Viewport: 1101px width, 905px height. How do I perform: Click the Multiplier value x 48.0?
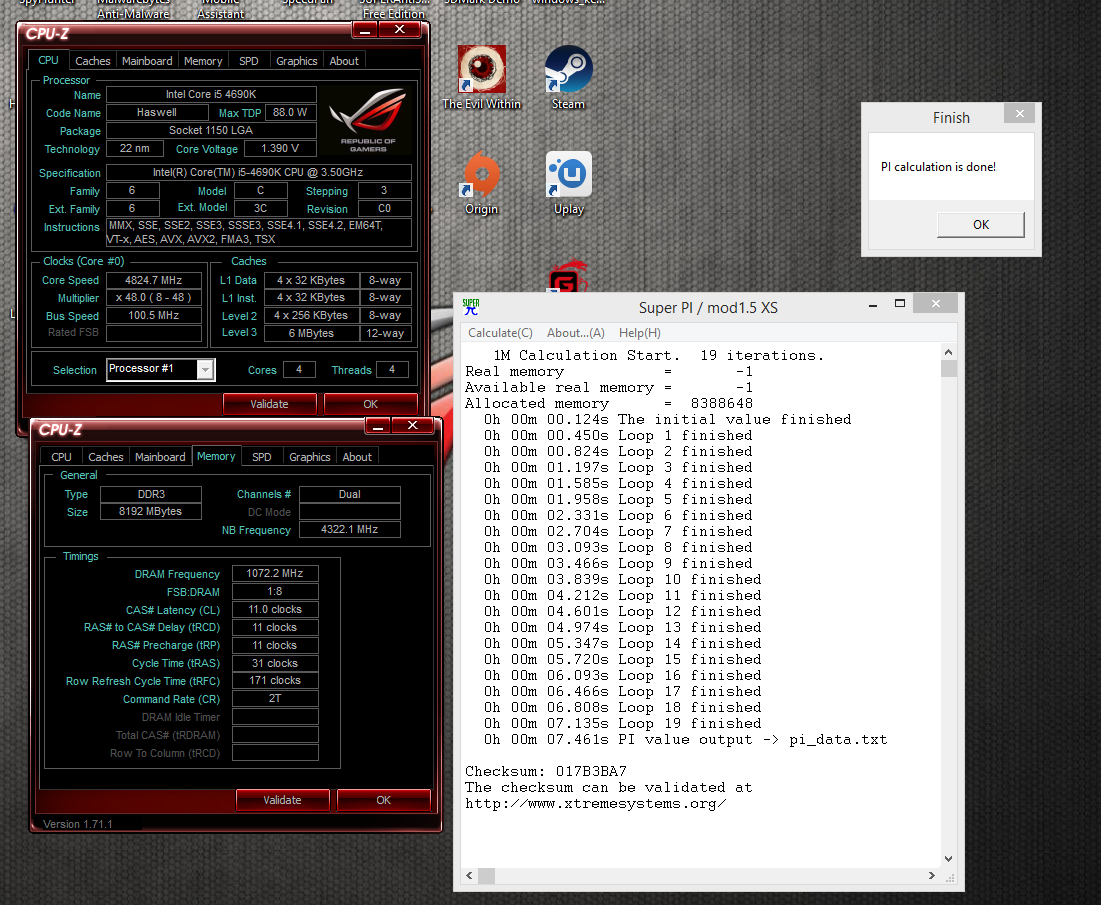click(x=154, y=298)
